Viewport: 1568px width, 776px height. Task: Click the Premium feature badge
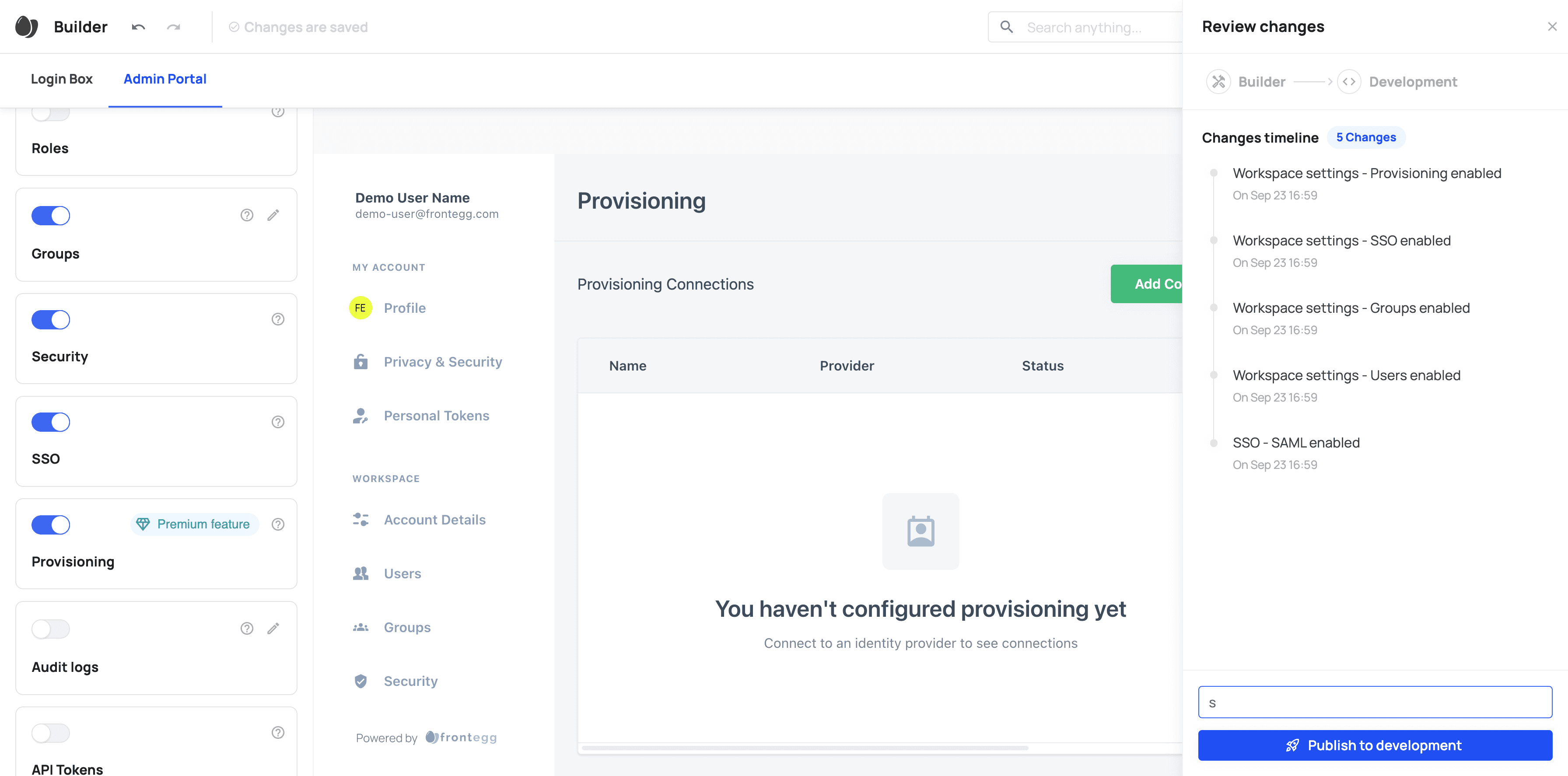(x=194, y=524)
